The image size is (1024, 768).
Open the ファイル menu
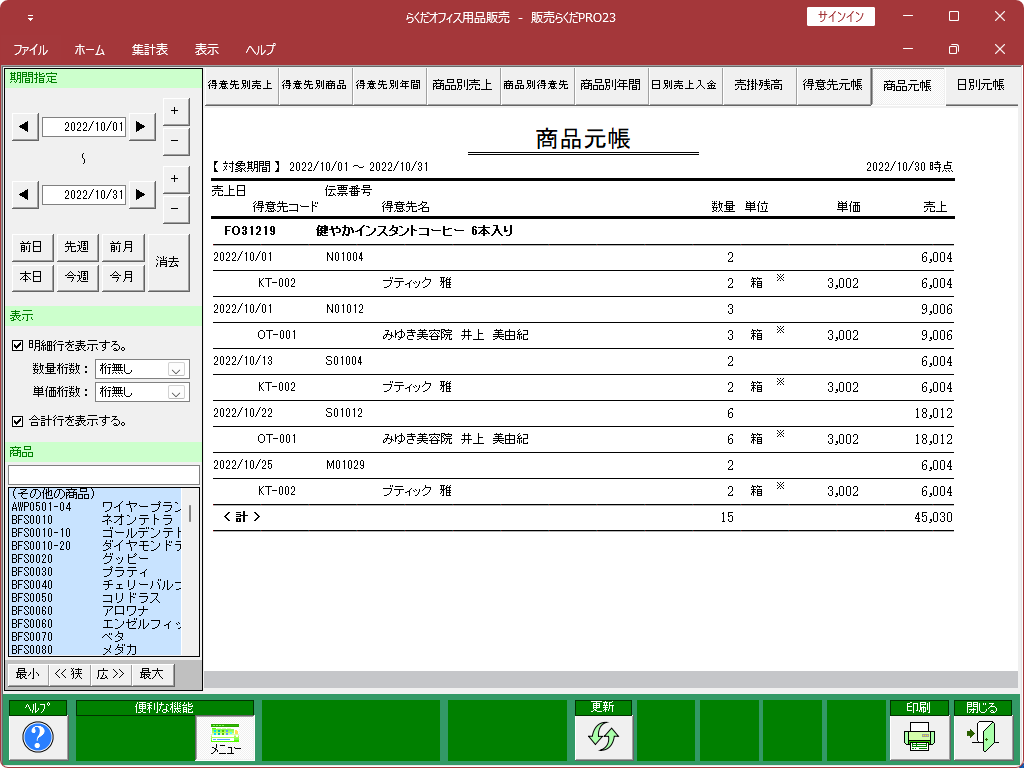[31, 50]
